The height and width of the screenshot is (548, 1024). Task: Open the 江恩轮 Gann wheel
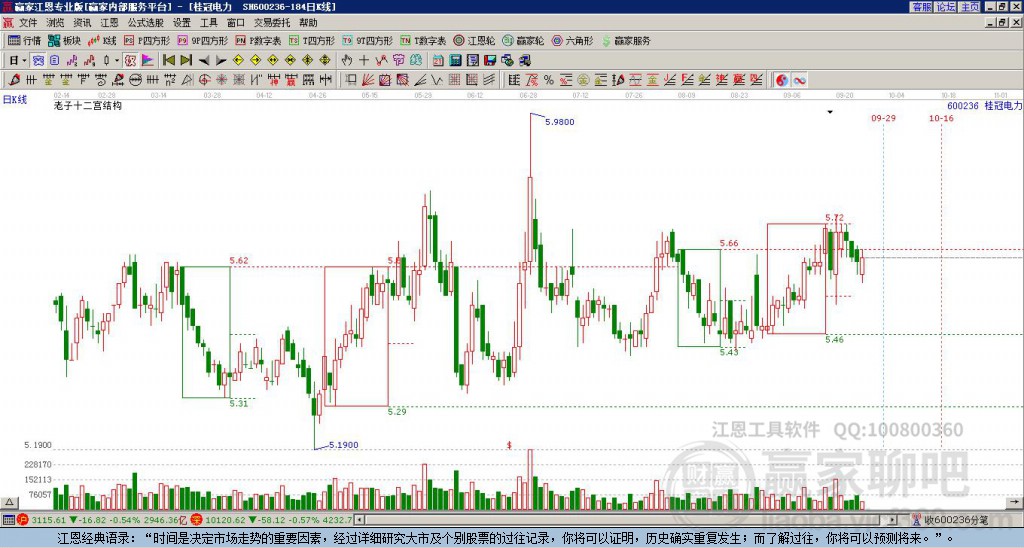click(x=474, y=40)
